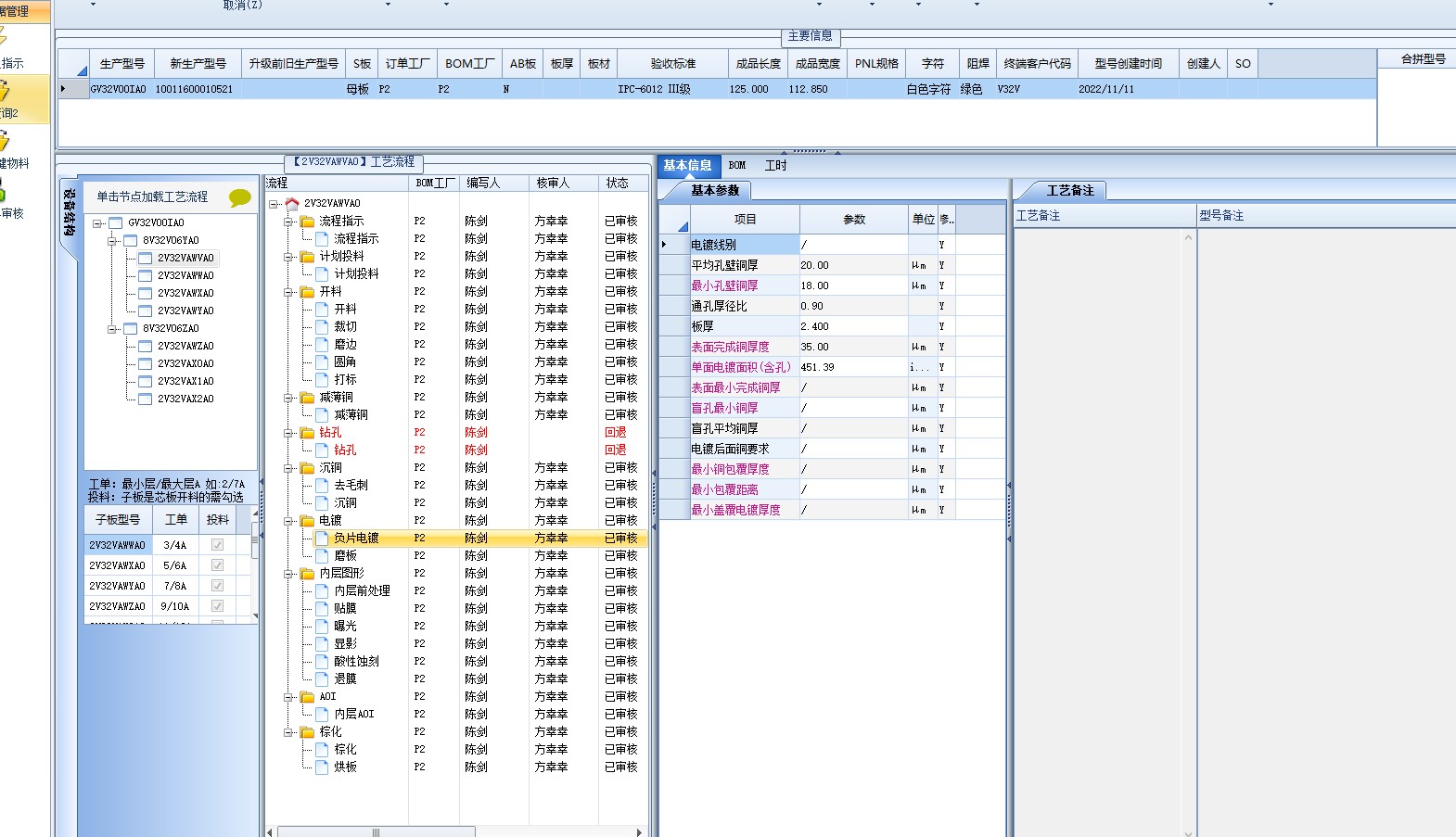Viewport: 1456px width, 837px height.
Task: Click the document icon of 酸性蚀刻 step
Action: click(322, 661)
